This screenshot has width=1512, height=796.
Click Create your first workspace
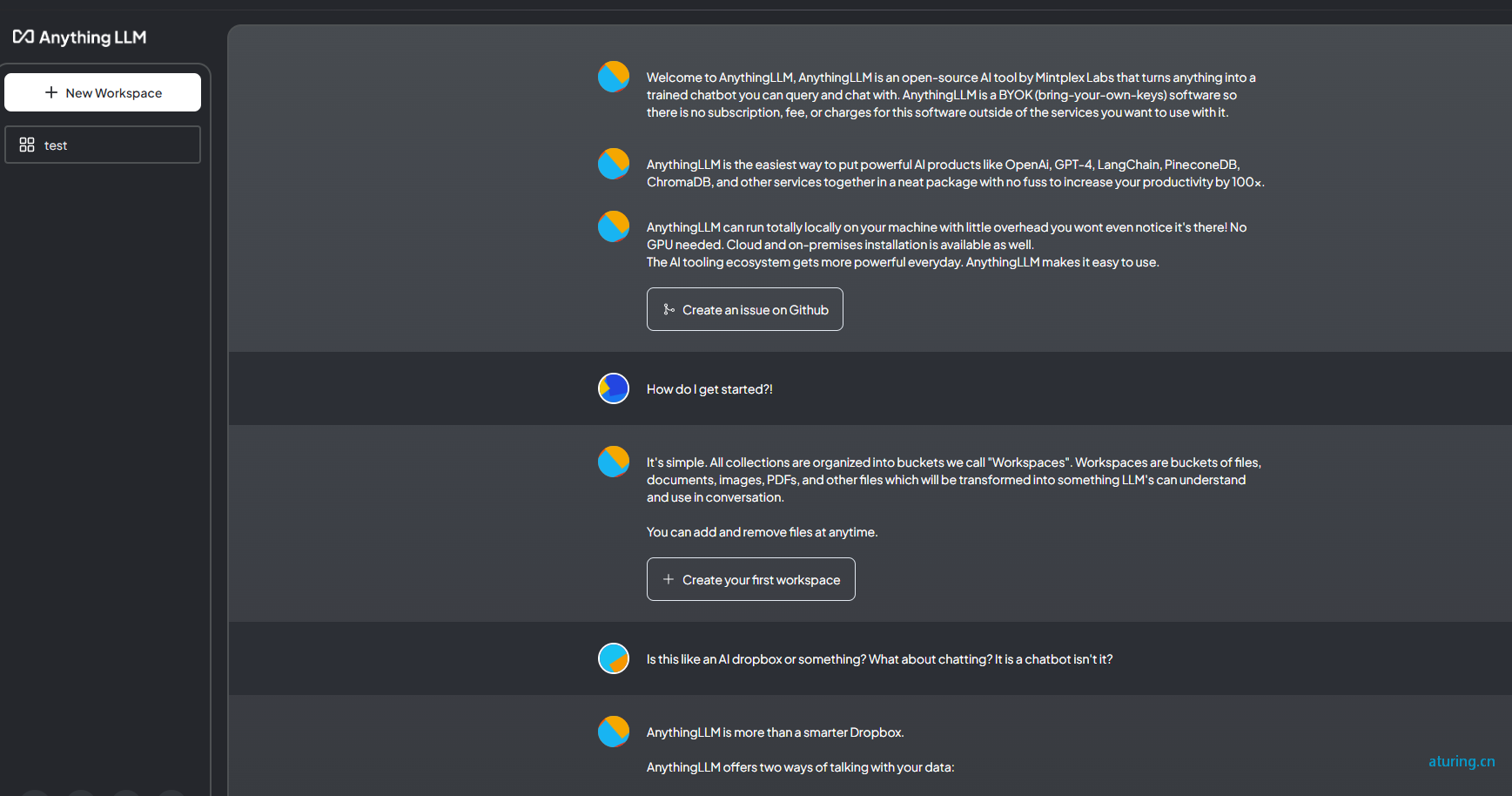coord(751,579)
